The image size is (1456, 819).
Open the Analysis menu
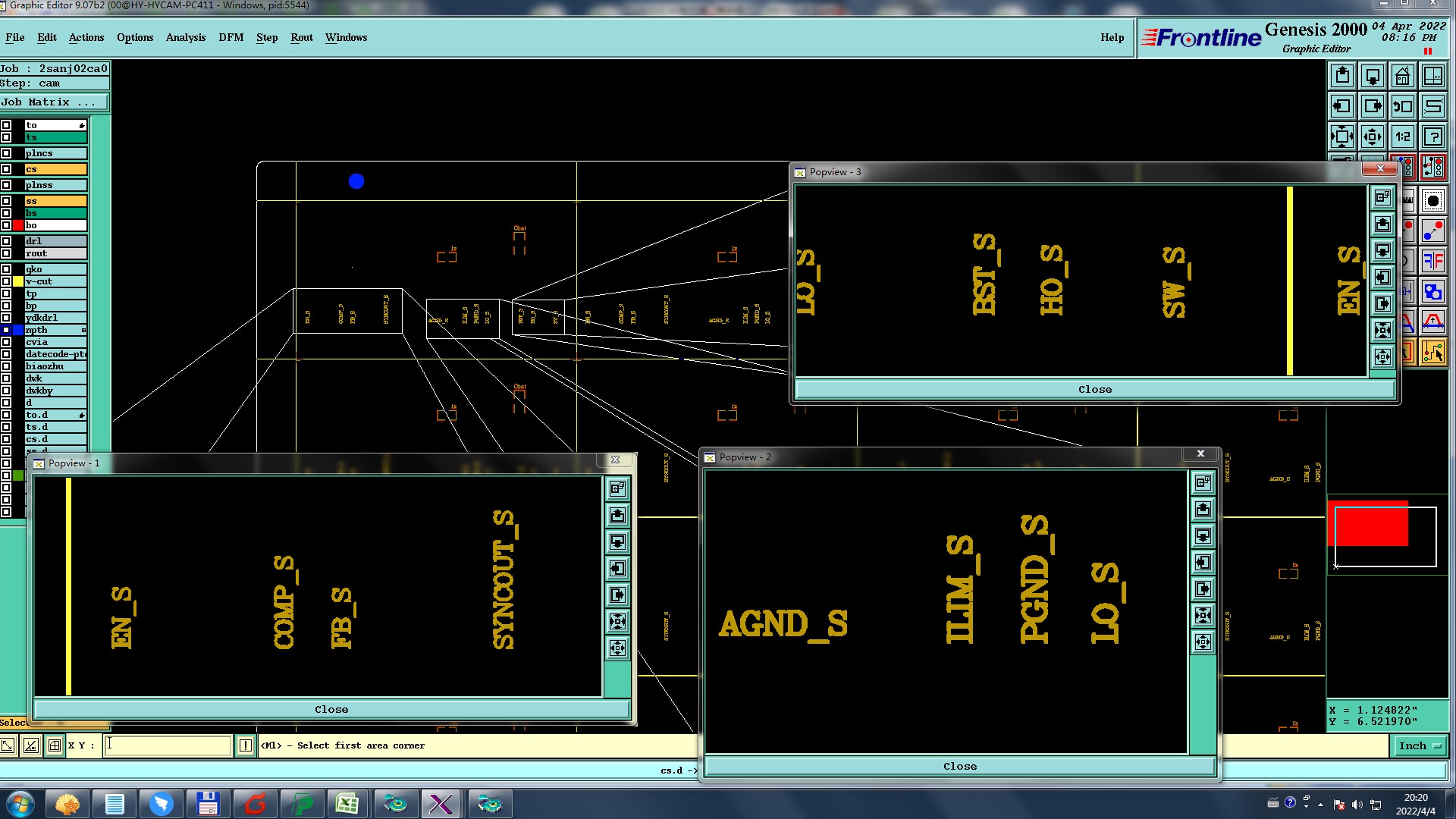point(186,37)
